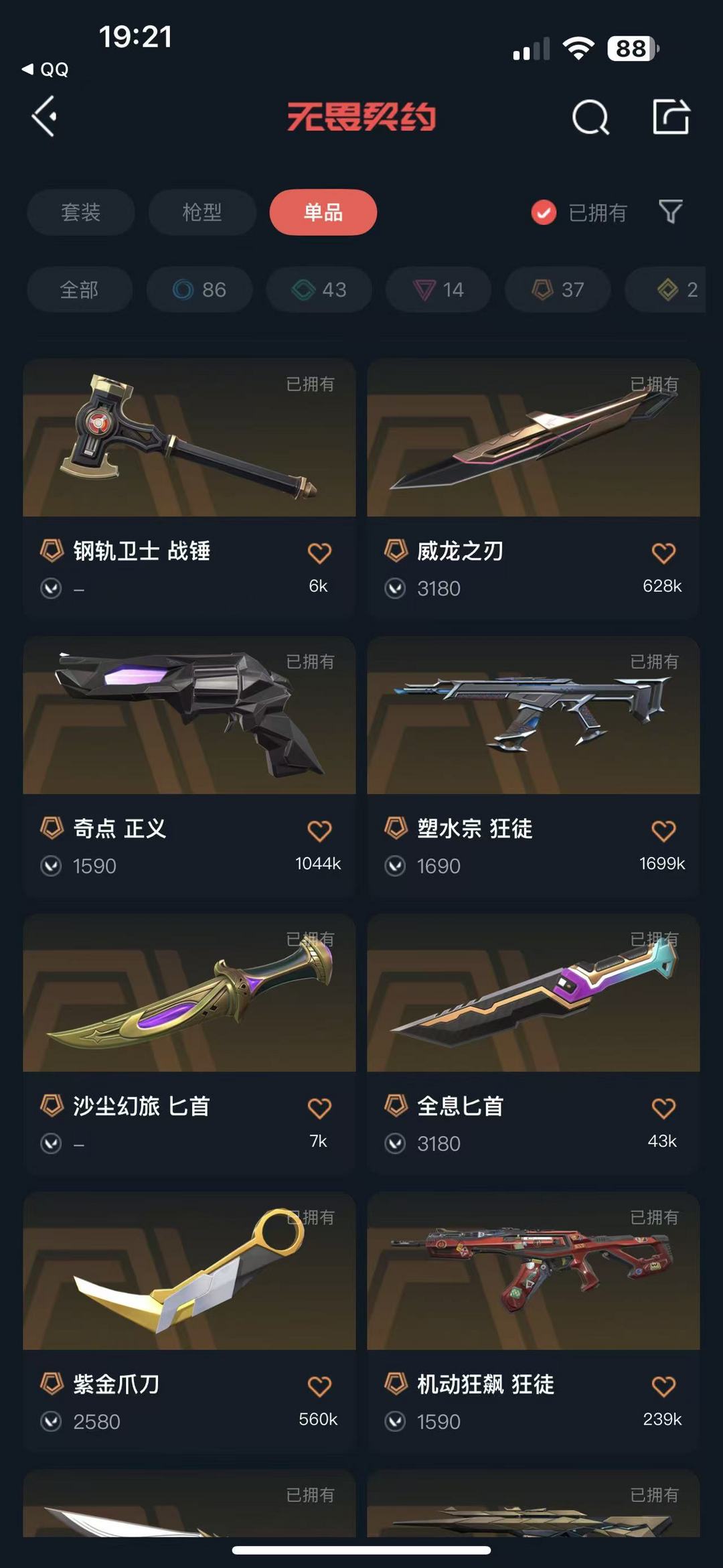Favorite 紫金爪刀 using the heart
Viewport: 723px width, 1568px height.
(x=319, y=1386)
